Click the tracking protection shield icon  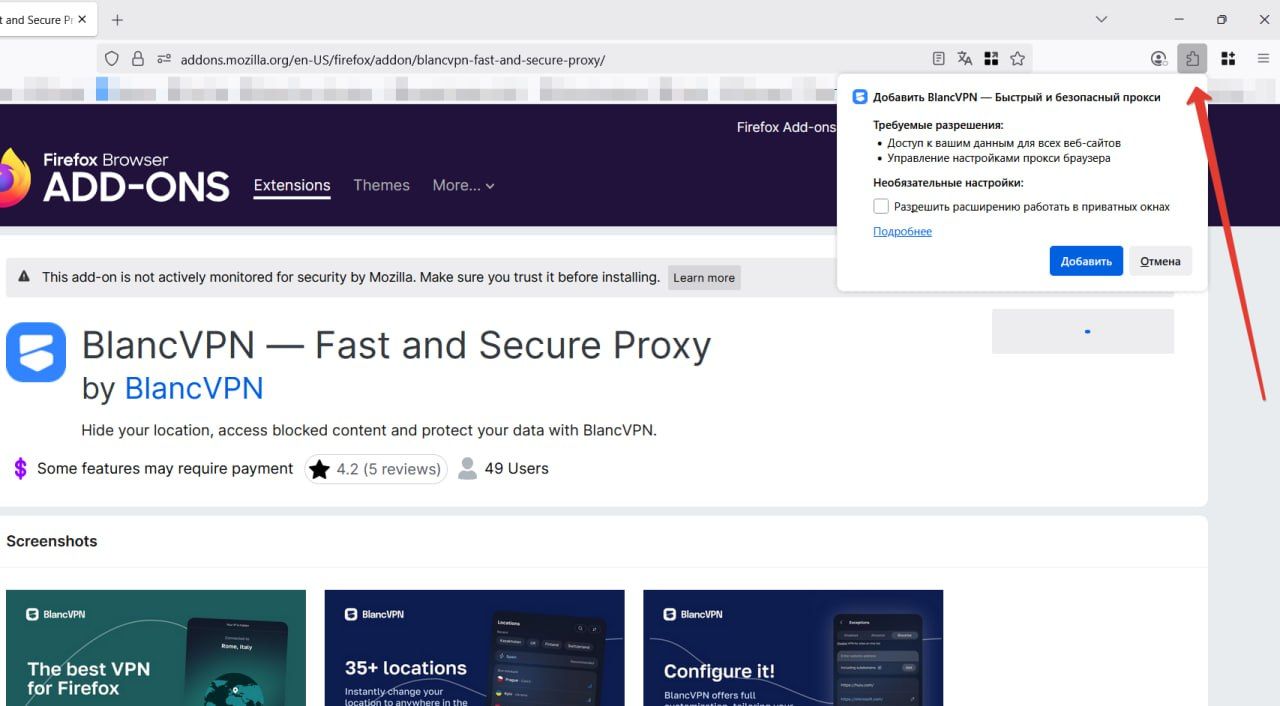tap(112, 59)
